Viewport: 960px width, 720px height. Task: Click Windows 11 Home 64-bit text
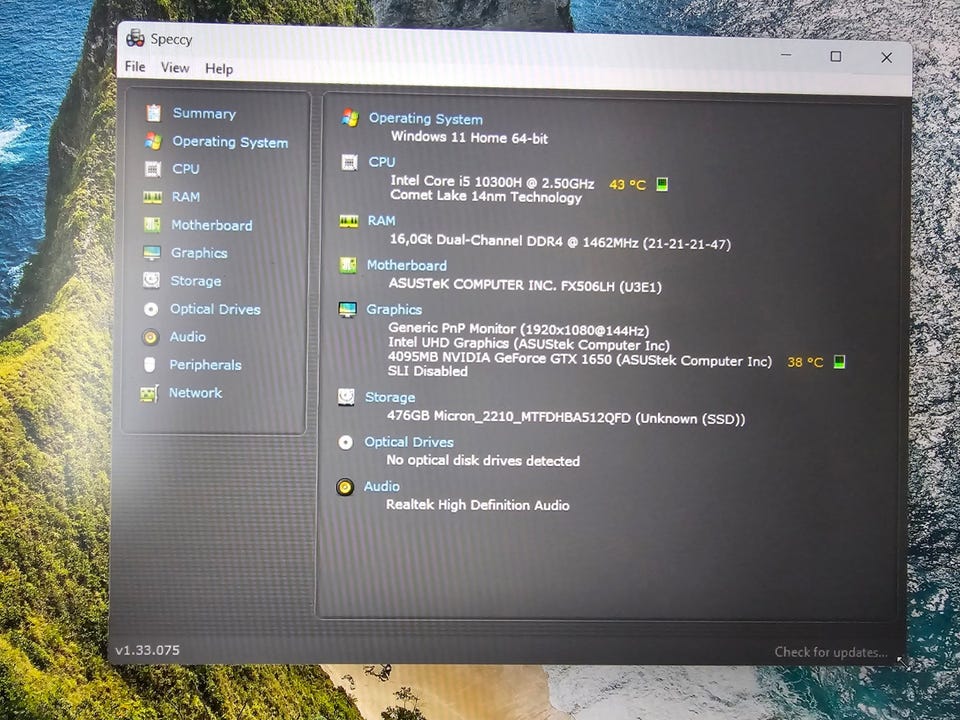tap(470, 137)
